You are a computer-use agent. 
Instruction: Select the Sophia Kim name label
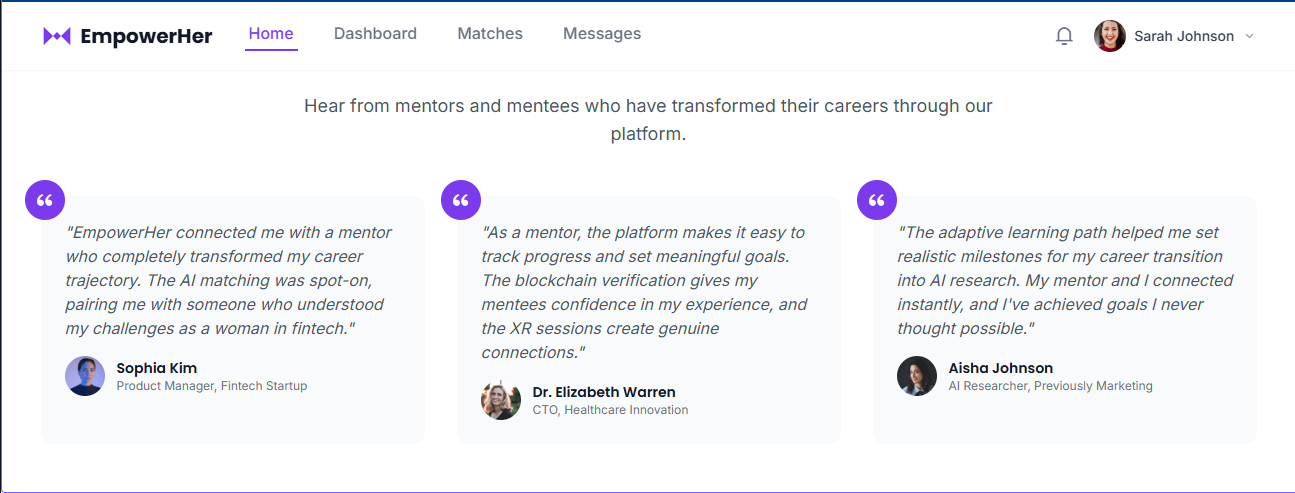pos(157,368)
